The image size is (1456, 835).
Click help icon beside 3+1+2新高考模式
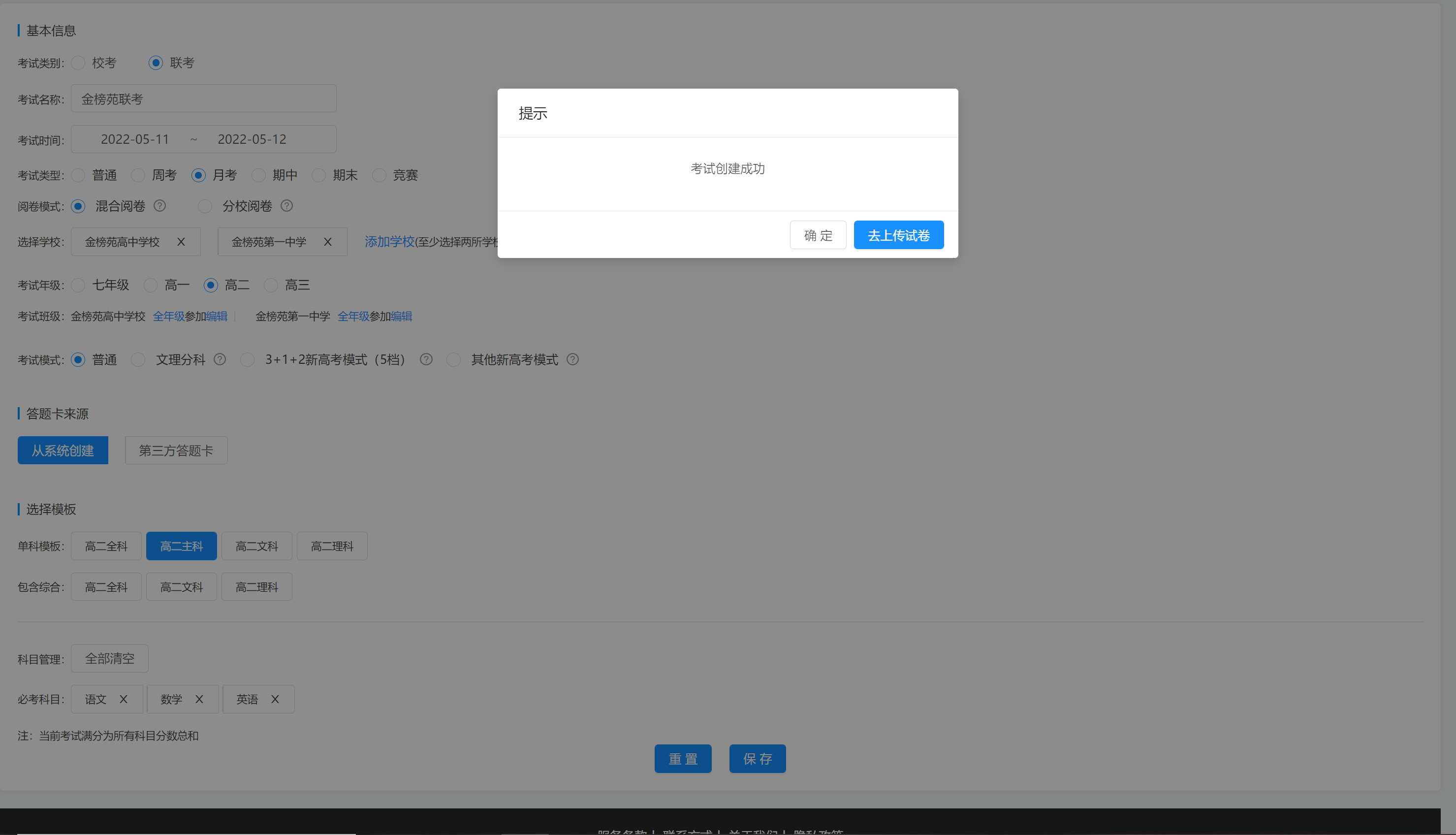pos(426,359)
